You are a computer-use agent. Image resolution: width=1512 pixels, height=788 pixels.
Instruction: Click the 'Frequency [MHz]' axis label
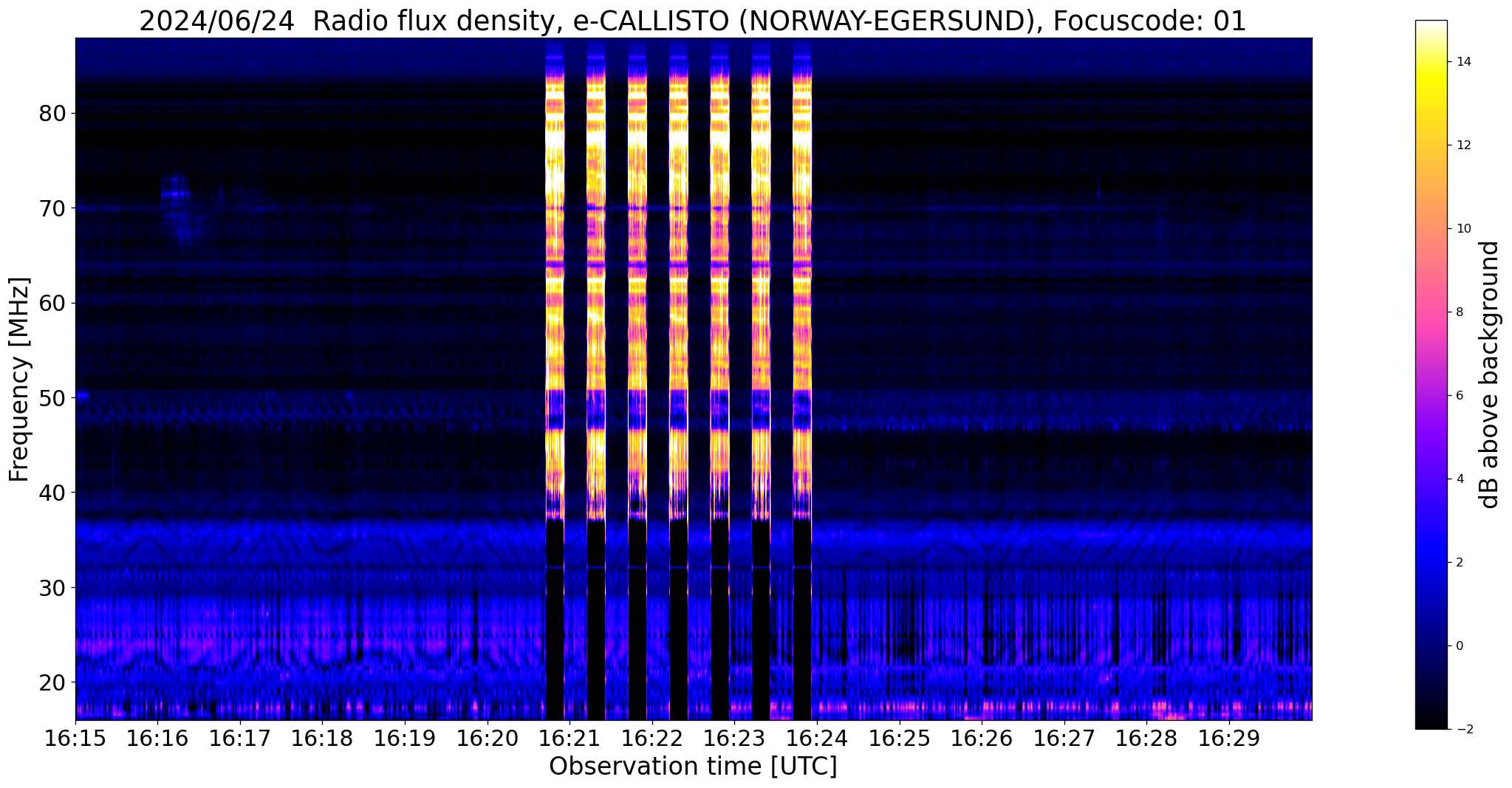20,380
